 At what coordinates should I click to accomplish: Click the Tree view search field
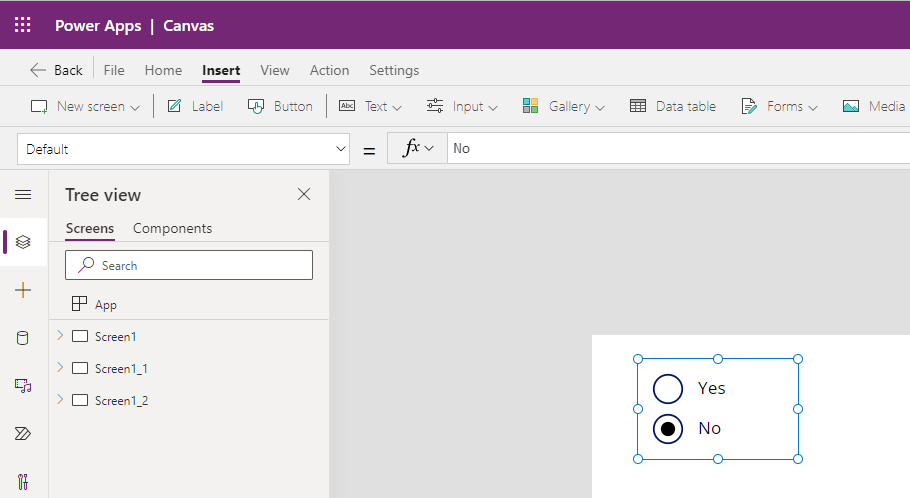[x=189, y=265]
